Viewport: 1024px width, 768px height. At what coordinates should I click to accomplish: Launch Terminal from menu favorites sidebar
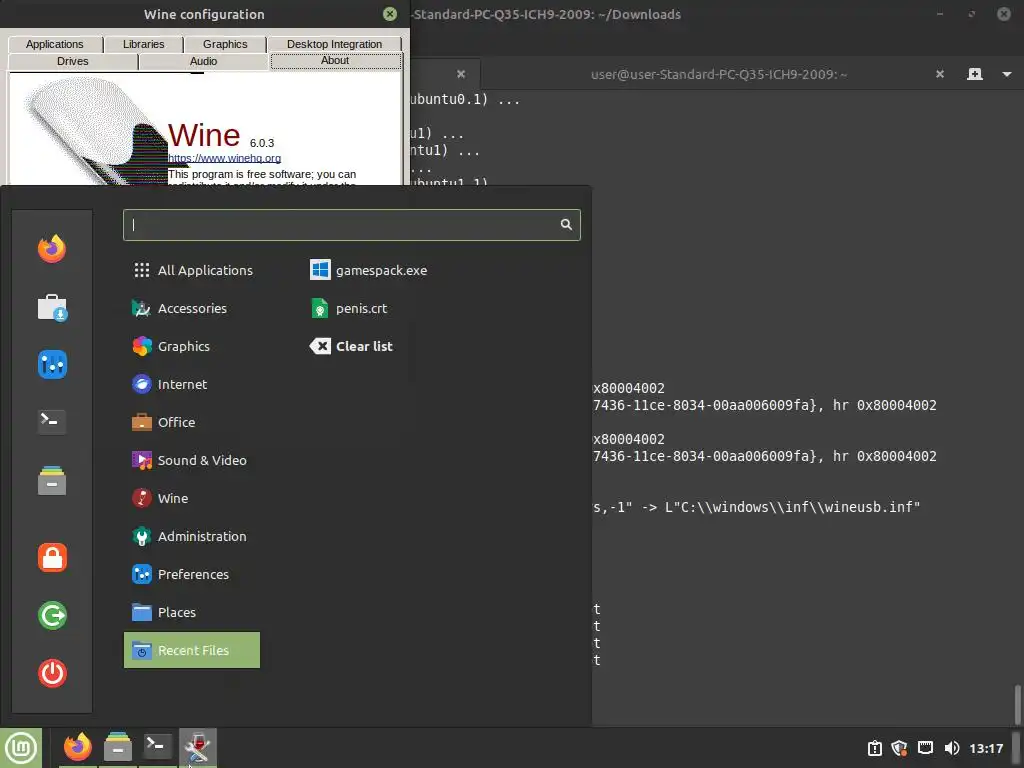(x=52, y=421)
